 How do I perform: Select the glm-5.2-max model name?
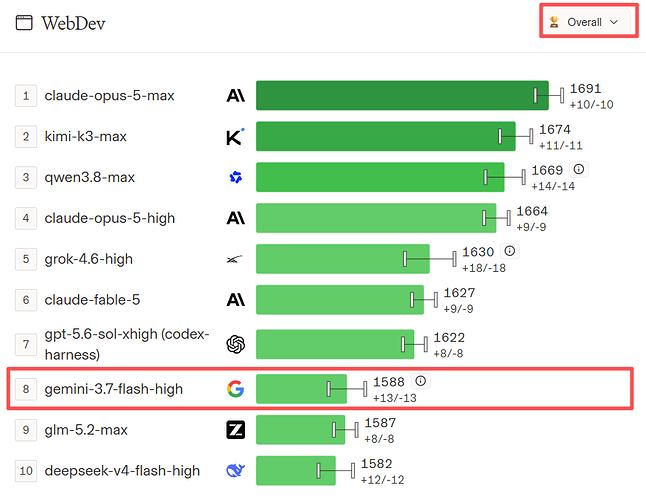86,430
